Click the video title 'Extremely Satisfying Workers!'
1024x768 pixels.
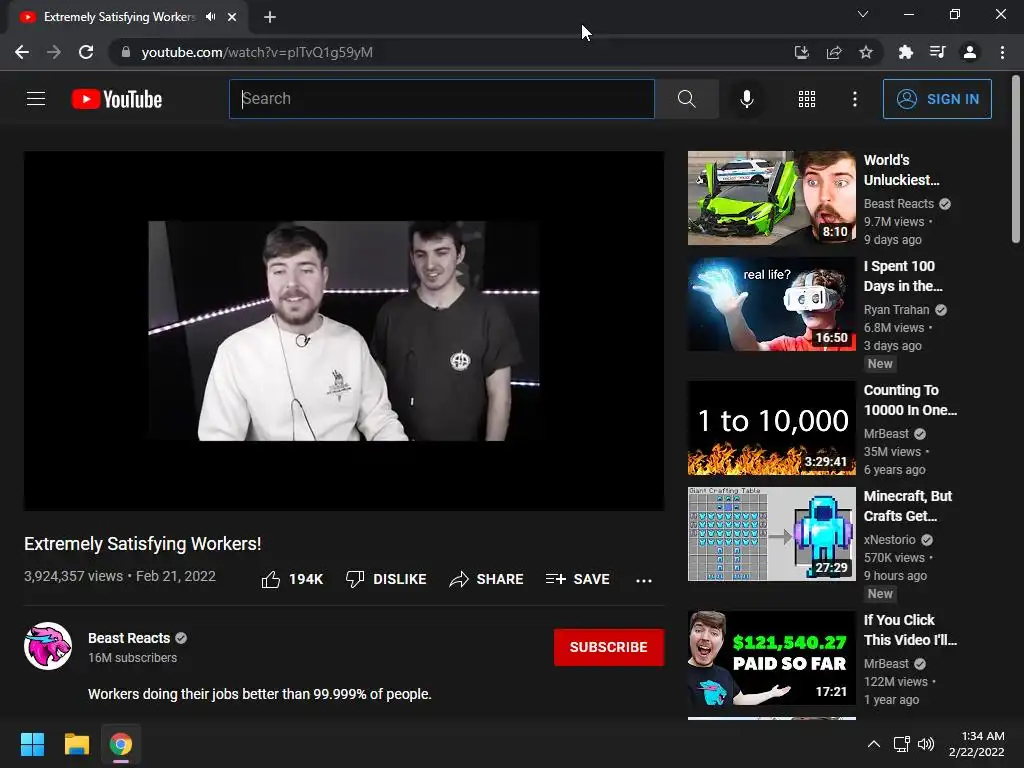(142, 544)
